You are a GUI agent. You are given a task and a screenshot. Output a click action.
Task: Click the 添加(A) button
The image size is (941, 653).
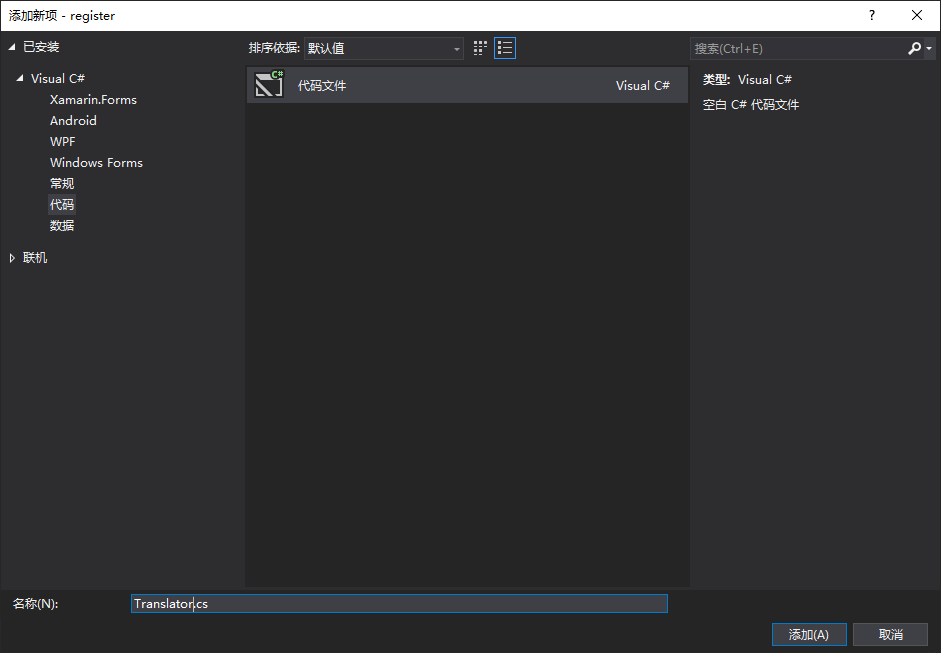point(808,634)
